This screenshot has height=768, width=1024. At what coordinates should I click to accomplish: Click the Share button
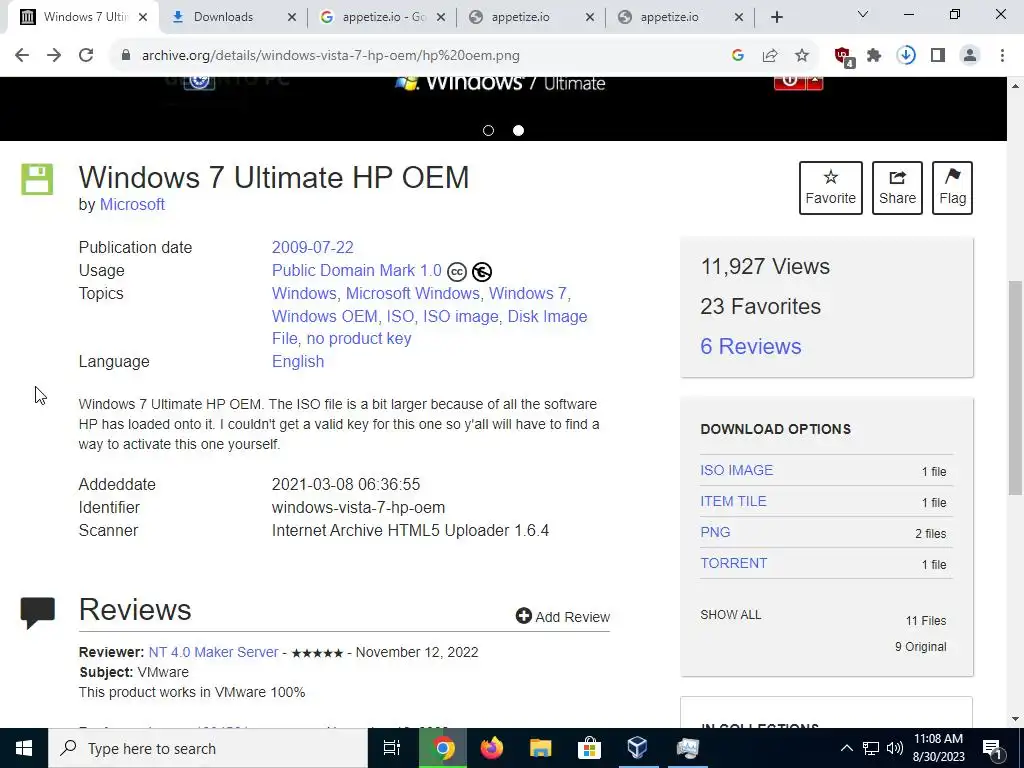[x=897, y=188]
